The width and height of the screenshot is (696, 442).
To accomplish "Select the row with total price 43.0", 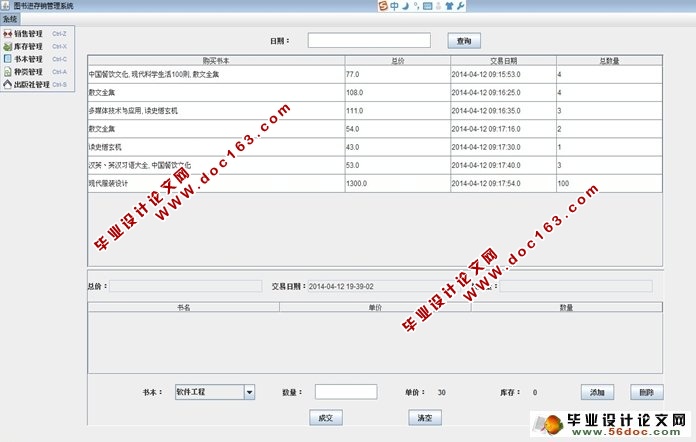I will point(375,147).
